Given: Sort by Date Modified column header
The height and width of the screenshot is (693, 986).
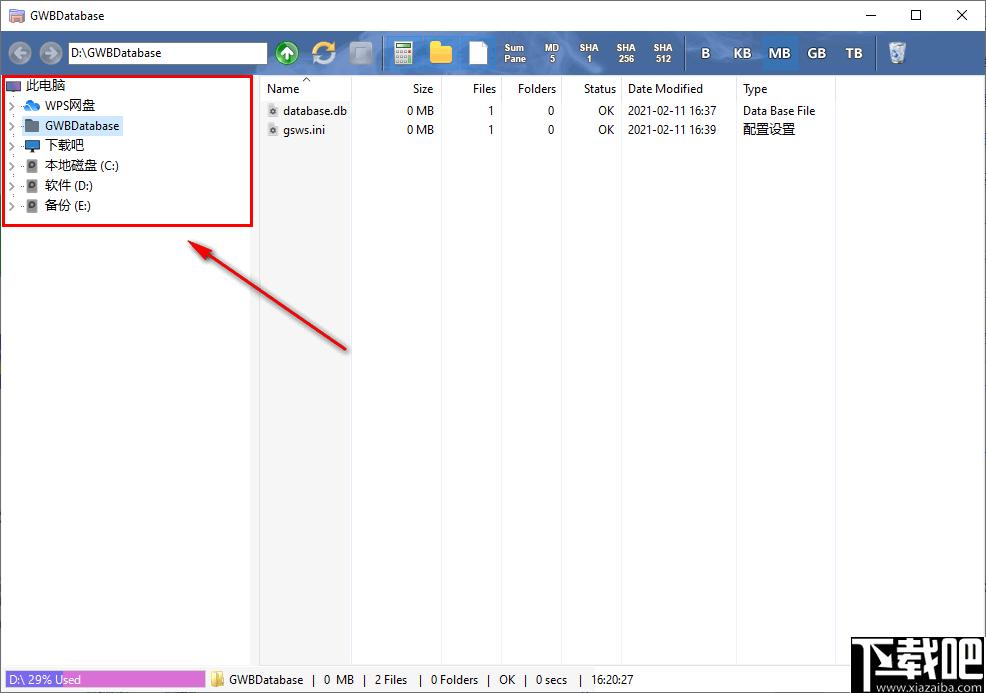Looking at the screenshot, I should (x=665, y=89).
